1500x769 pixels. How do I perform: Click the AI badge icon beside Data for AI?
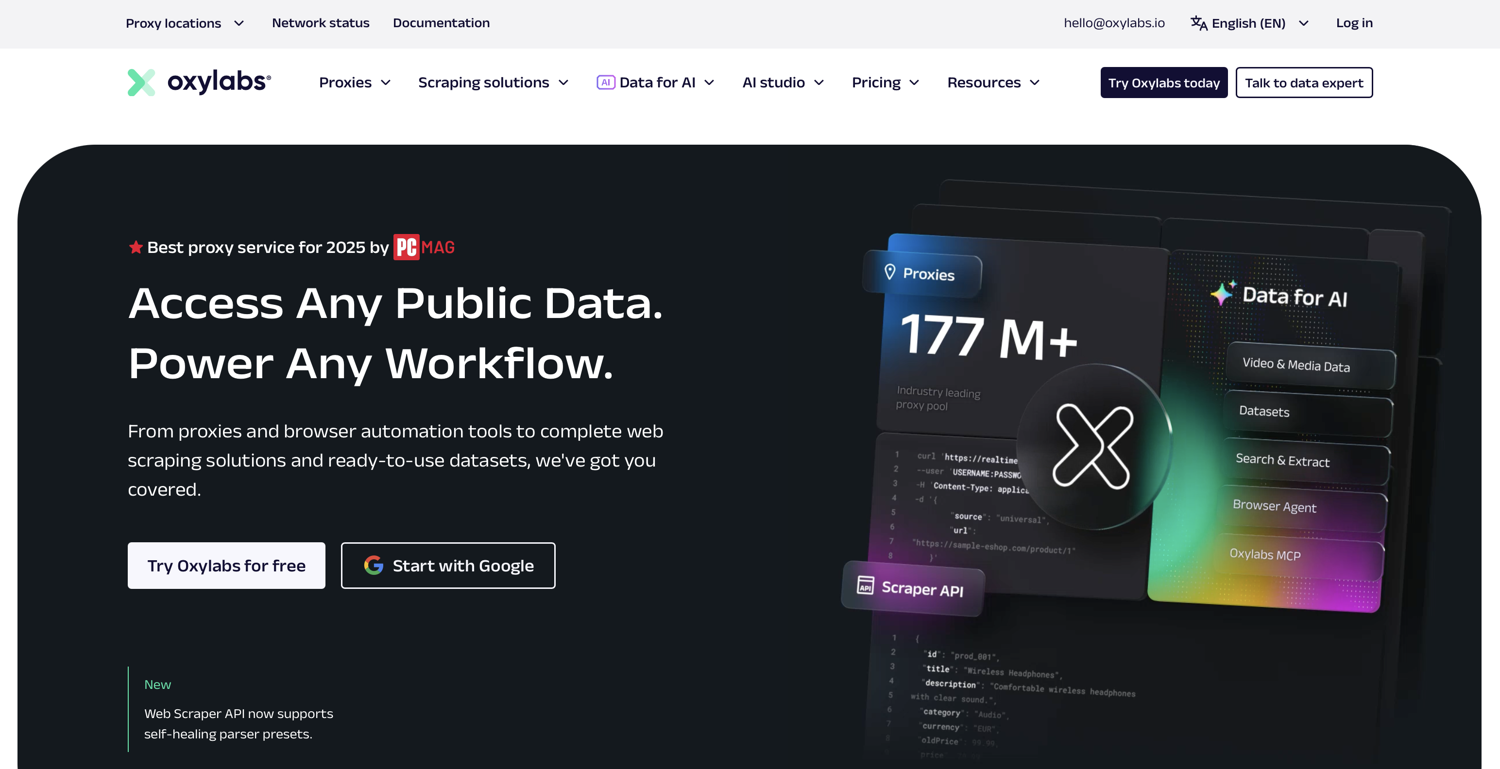click(605, 82)
